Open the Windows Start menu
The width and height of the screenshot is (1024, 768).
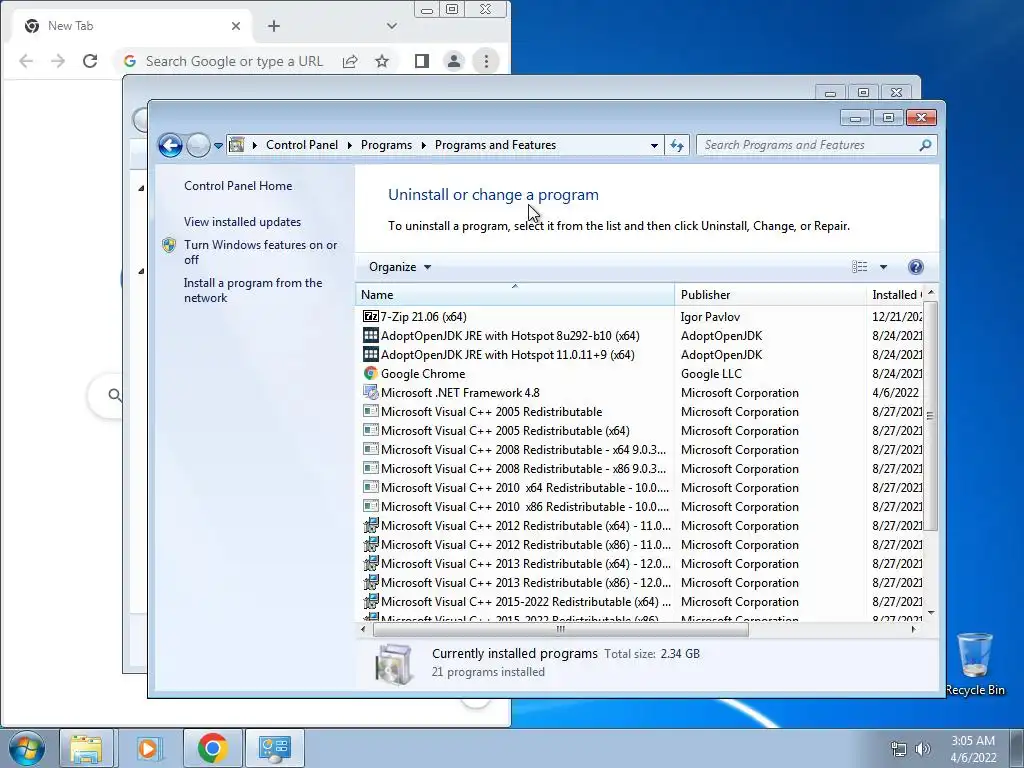click(27, 748)
